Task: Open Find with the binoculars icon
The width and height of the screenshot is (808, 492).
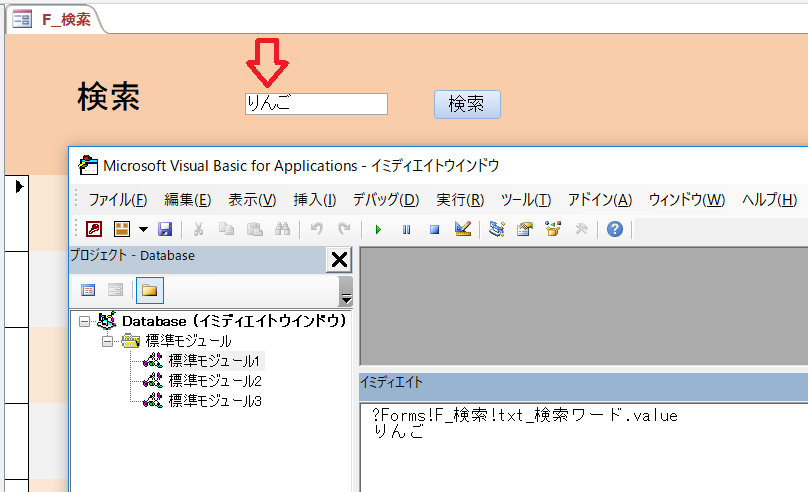Action: [x=282, y=229]
